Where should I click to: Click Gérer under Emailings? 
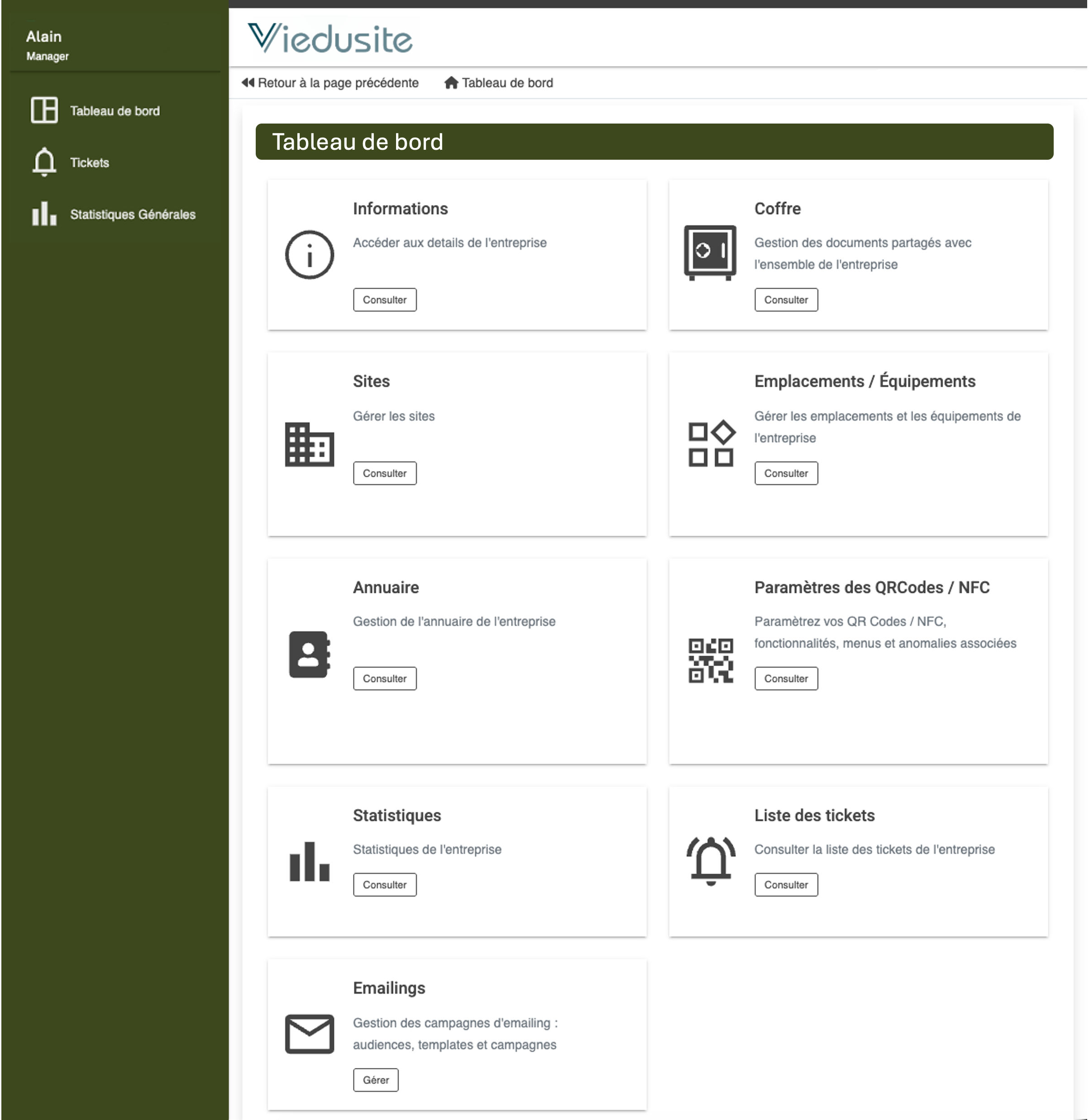376,1079
